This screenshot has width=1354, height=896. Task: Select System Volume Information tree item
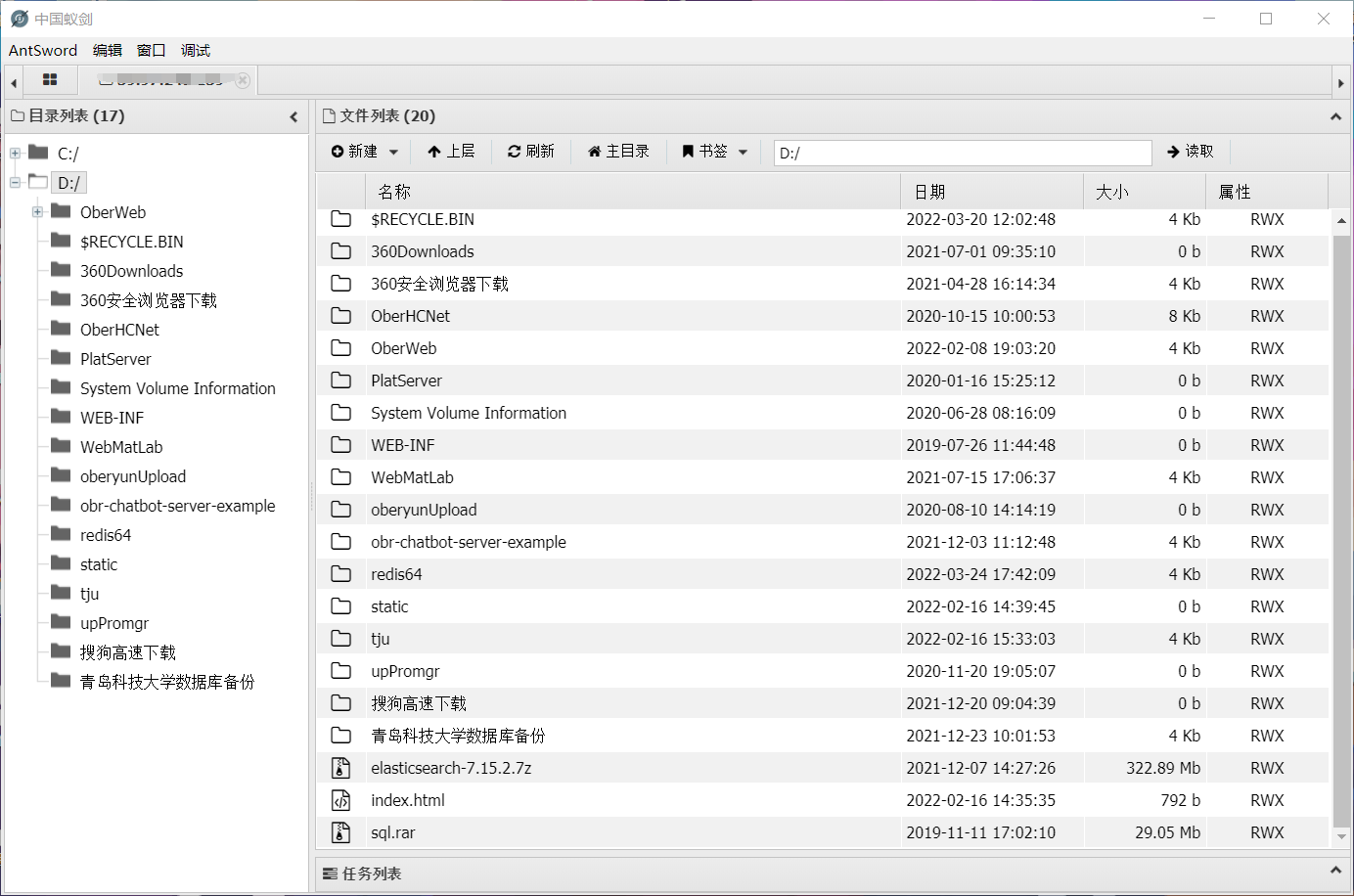(178, 388)
